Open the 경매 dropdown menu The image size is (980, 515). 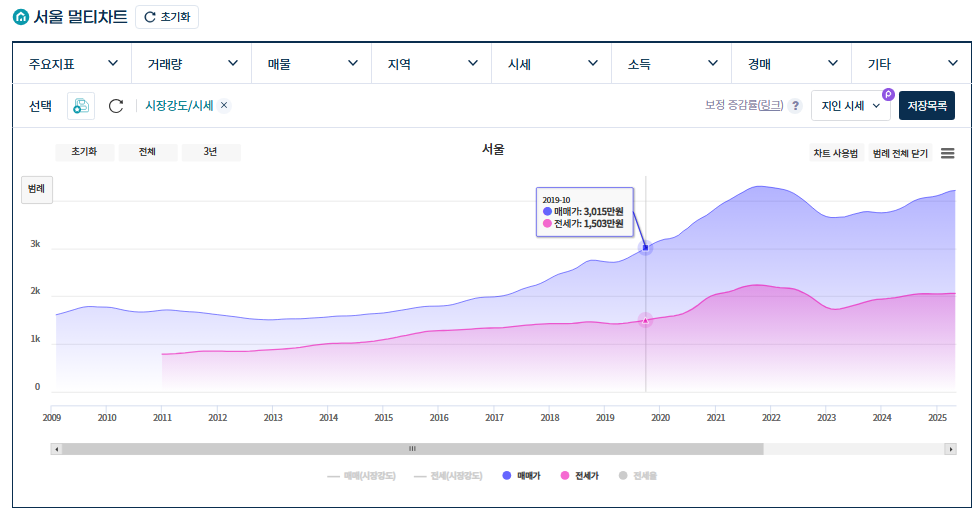792,63
